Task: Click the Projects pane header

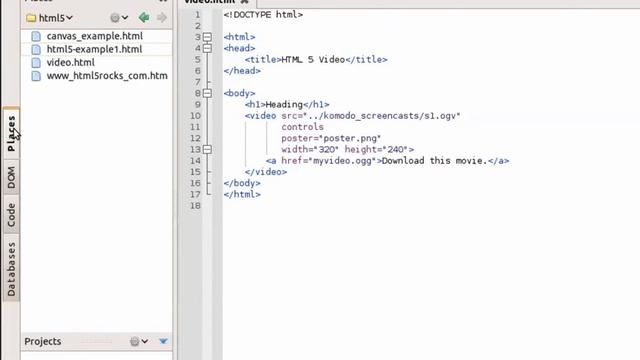Action: pyautogui.click(x=96, y=341)
